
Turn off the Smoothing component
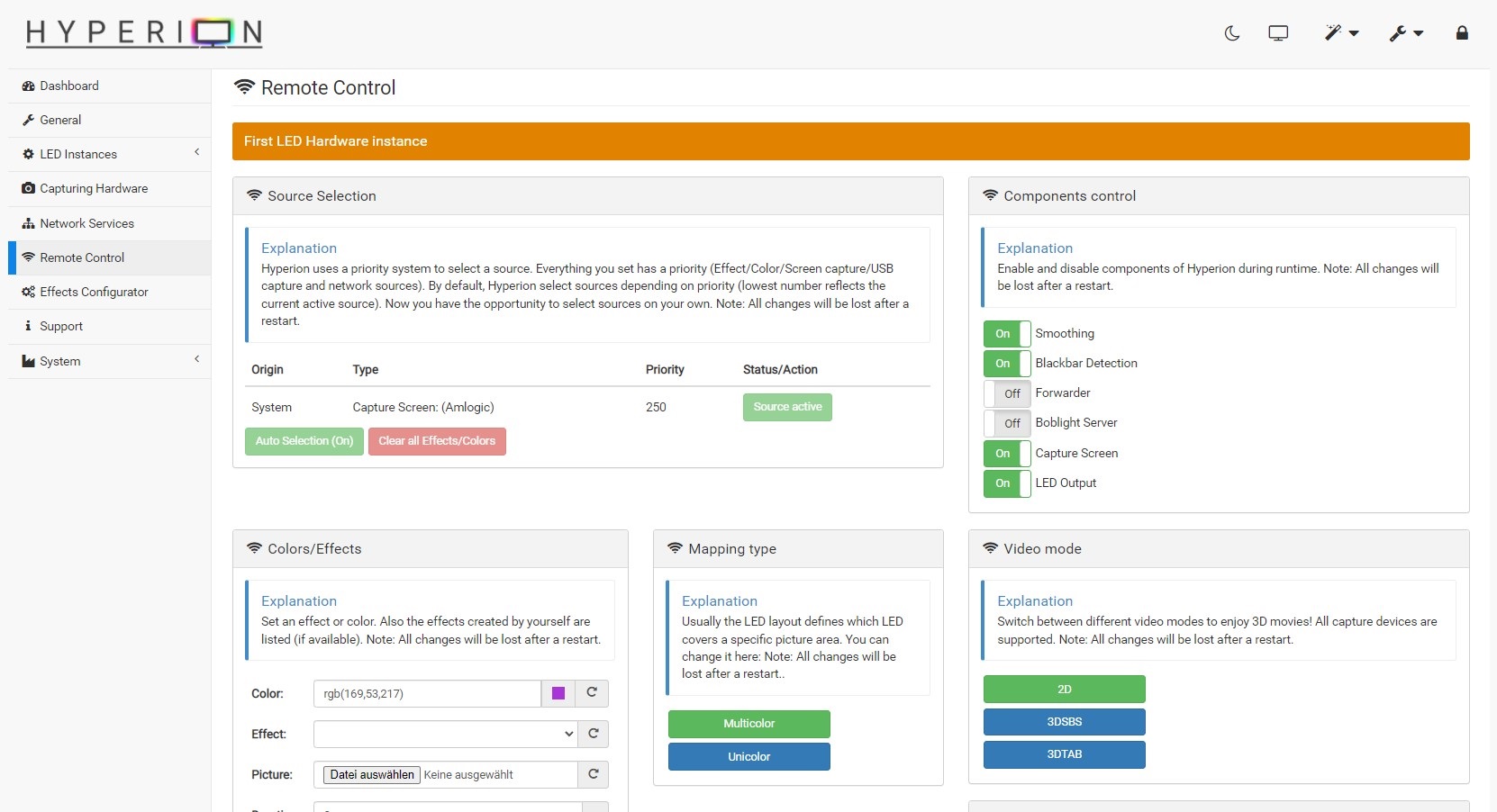pos(1006,334)
